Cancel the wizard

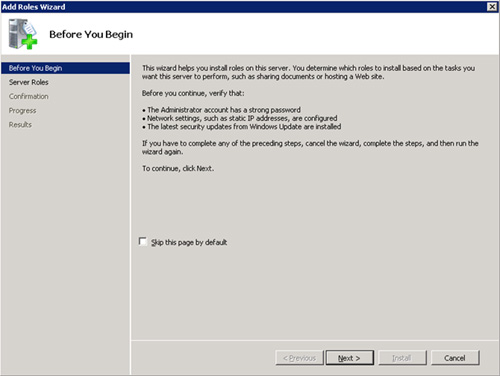pyautogui.click(x=455, y=358)
